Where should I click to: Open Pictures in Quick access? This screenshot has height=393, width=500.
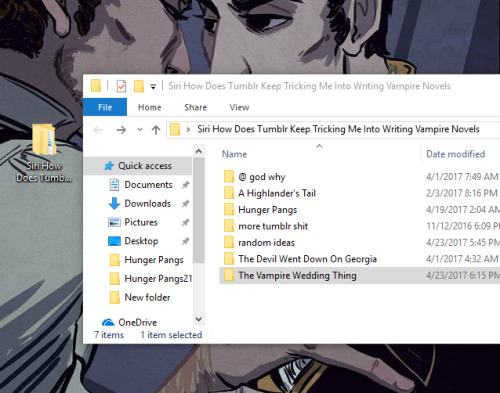(141, 222)
